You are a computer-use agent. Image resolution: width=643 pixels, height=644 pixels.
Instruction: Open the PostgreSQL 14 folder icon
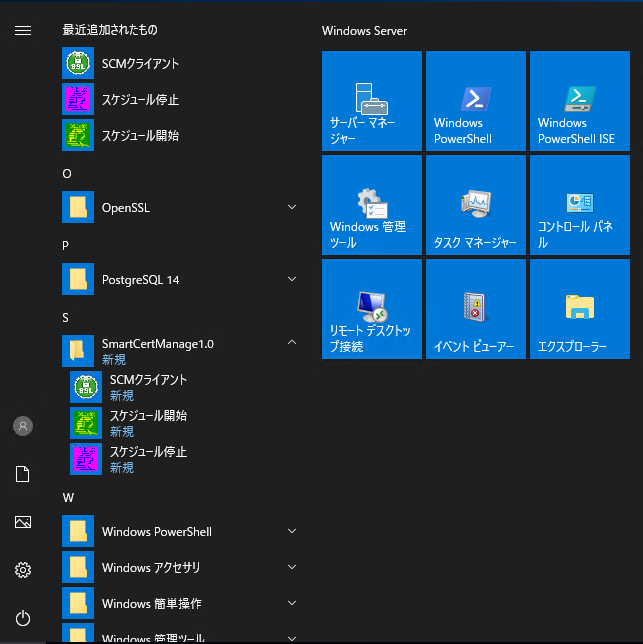[x=78, y=279]
